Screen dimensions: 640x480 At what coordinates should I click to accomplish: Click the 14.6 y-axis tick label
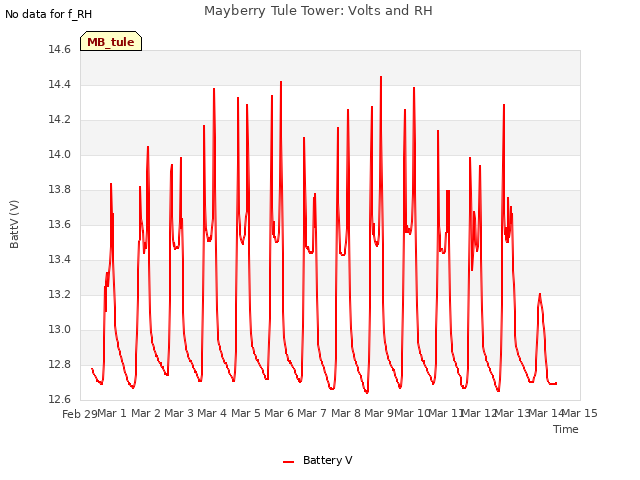pos(60,50)
